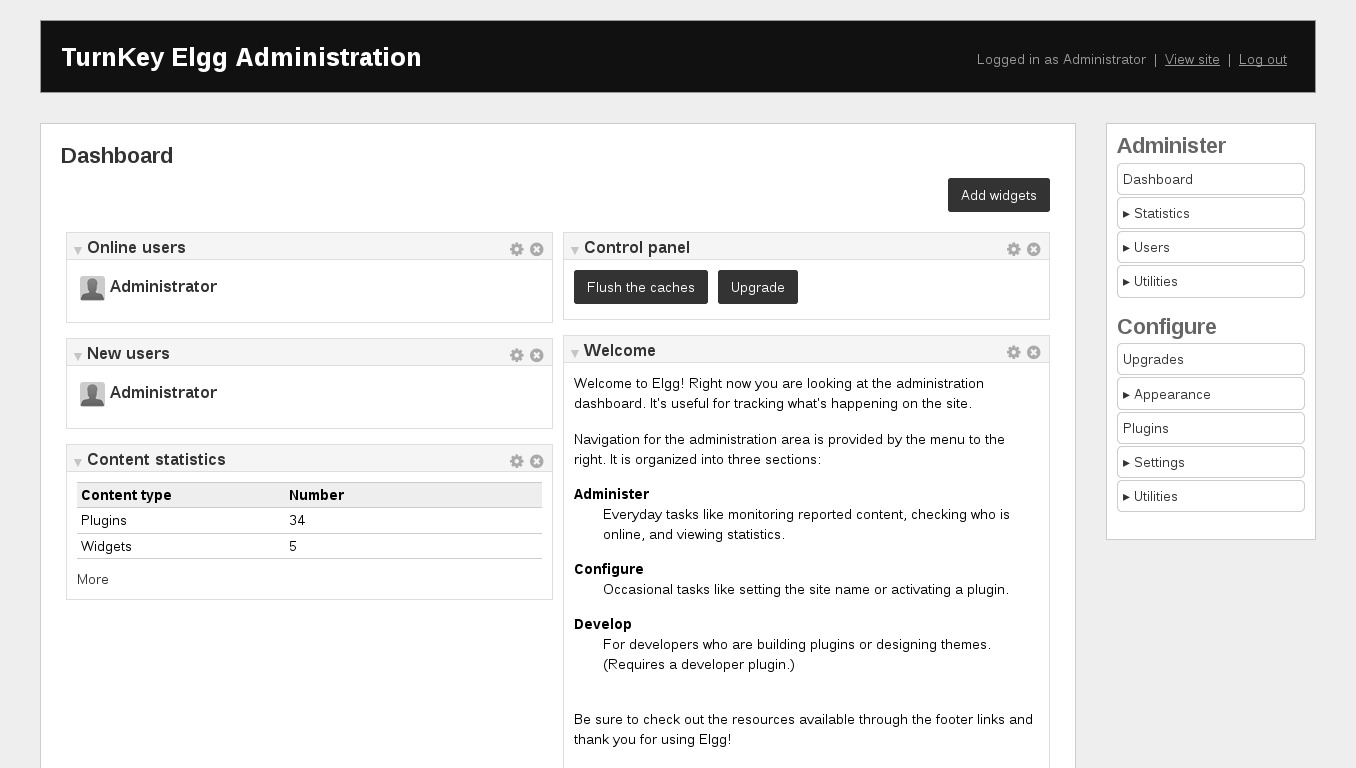This screenshot has height=768, width=1356.
Task: Edit Control panel widget via gear icon
Action: pyautogui.click(x=1013, y=249)
